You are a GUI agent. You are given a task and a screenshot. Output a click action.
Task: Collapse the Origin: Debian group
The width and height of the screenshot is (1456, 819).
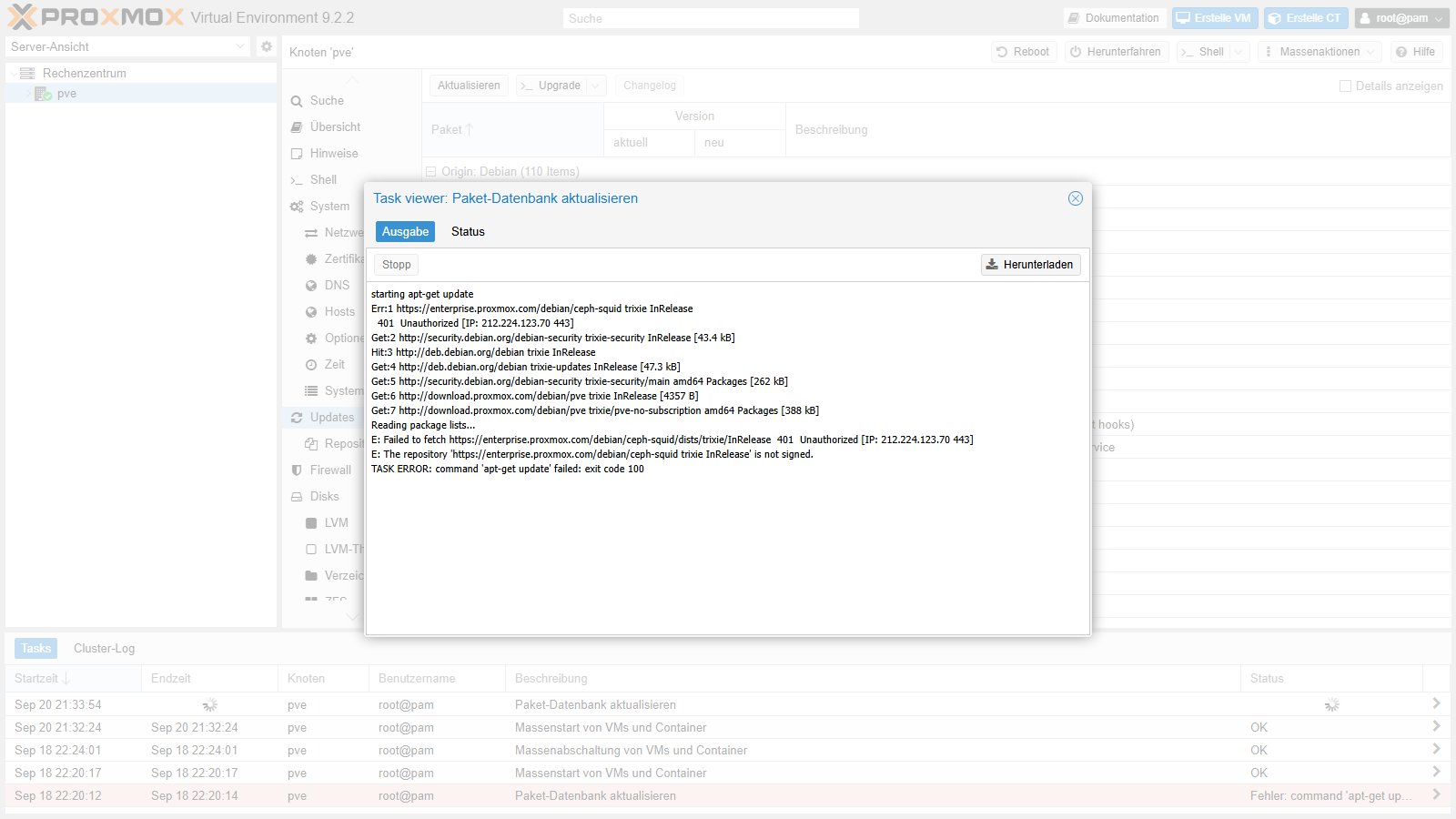click(x=430, y=171)
